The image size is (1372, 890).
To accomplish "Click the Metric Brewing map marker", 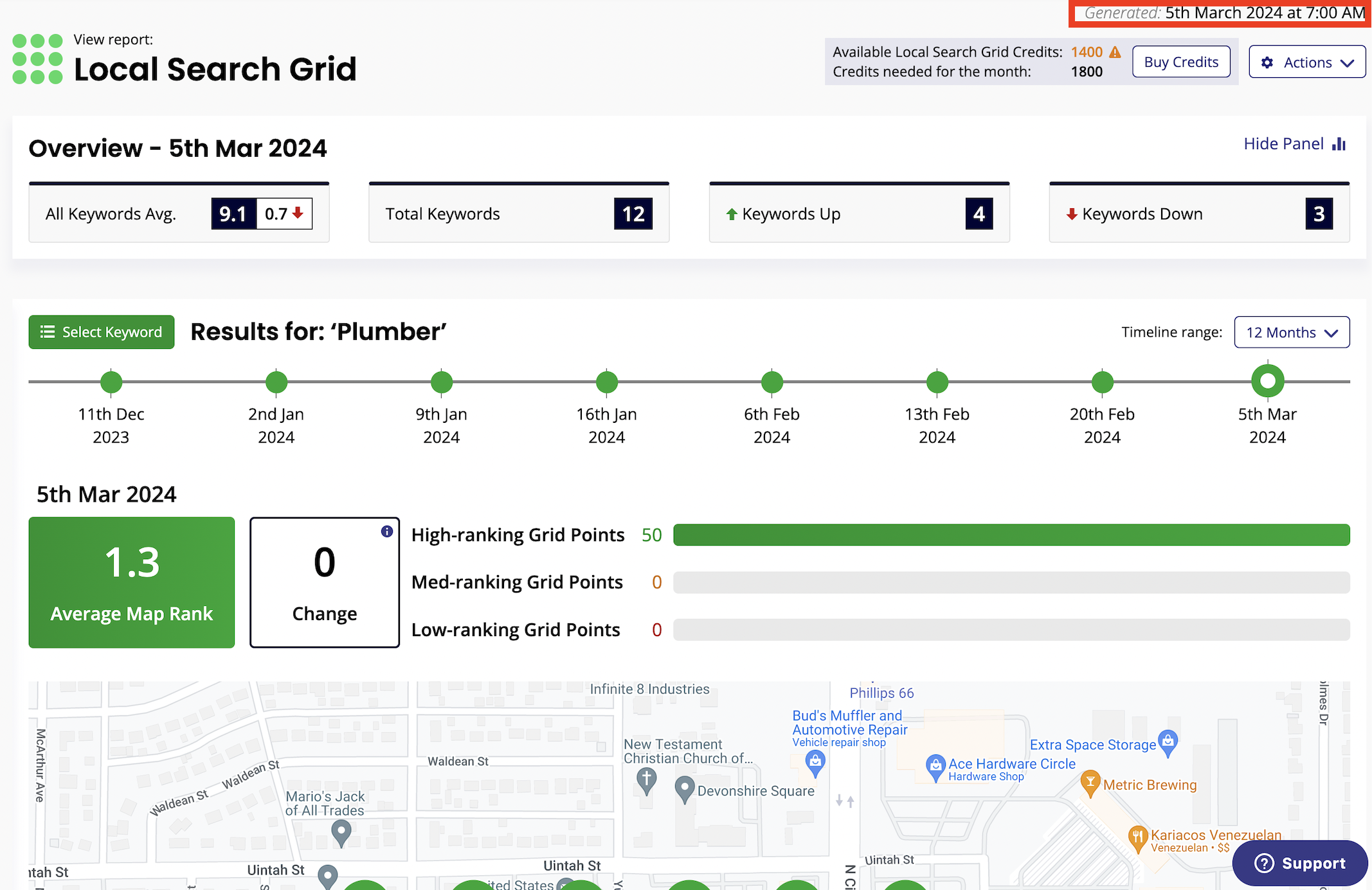I will pyautogui.click(x=1090, y=783).
